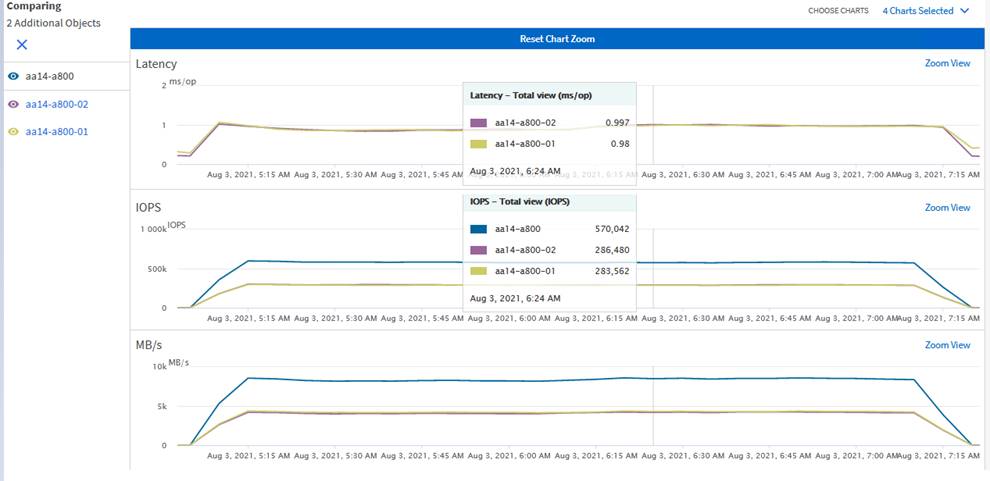Click the blue aa14-a800 swatch in IOPS tooltip
The height and width of the screenshot is (481, 990).
pyautogui.click(x=479, y=229)
